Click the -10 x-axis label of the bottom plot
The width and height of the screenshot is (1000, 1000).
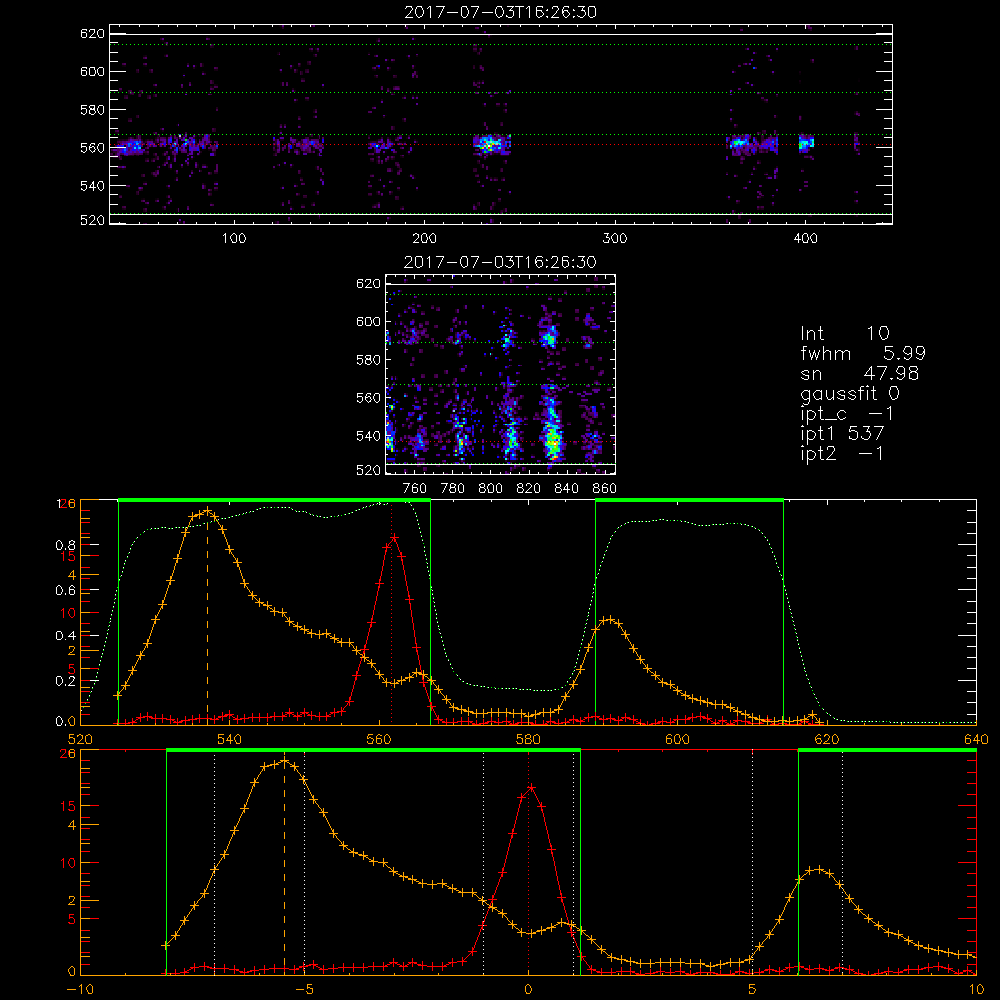(80, 990)
